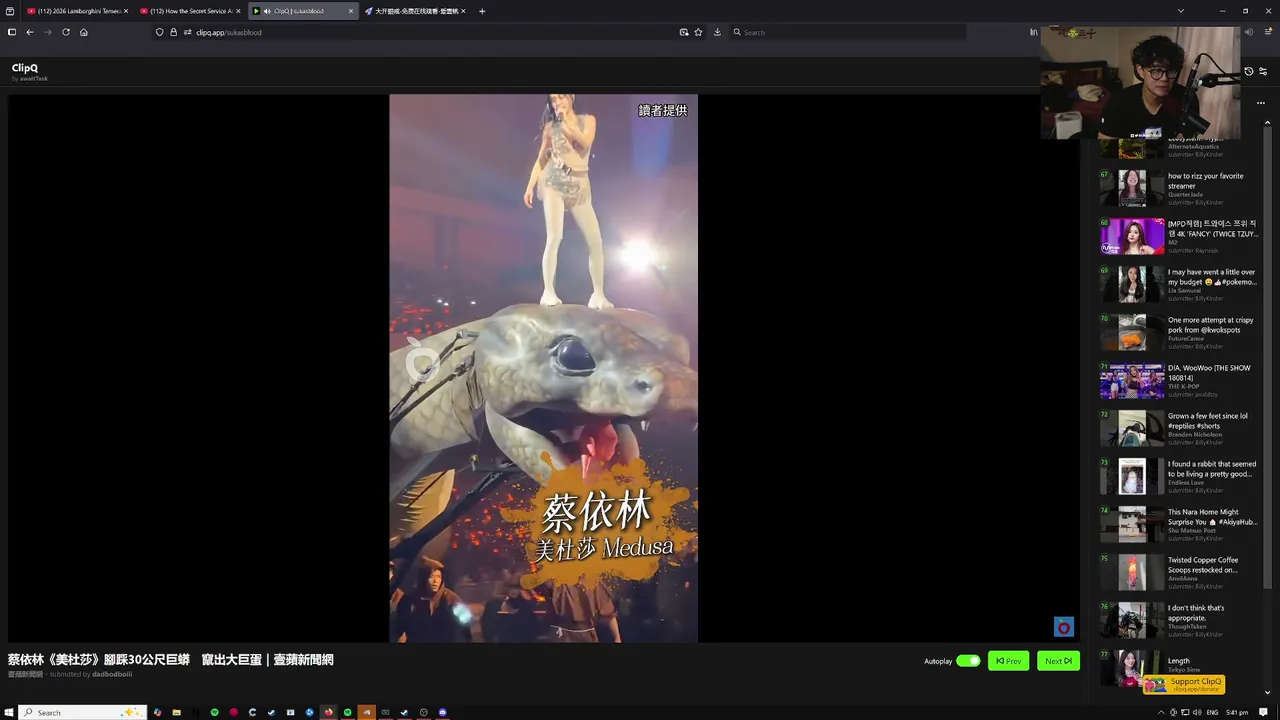Open the Discord taskbar icon
This screenshot has width=1280, height=720.
pyautogui.click(x=443, y=712)
